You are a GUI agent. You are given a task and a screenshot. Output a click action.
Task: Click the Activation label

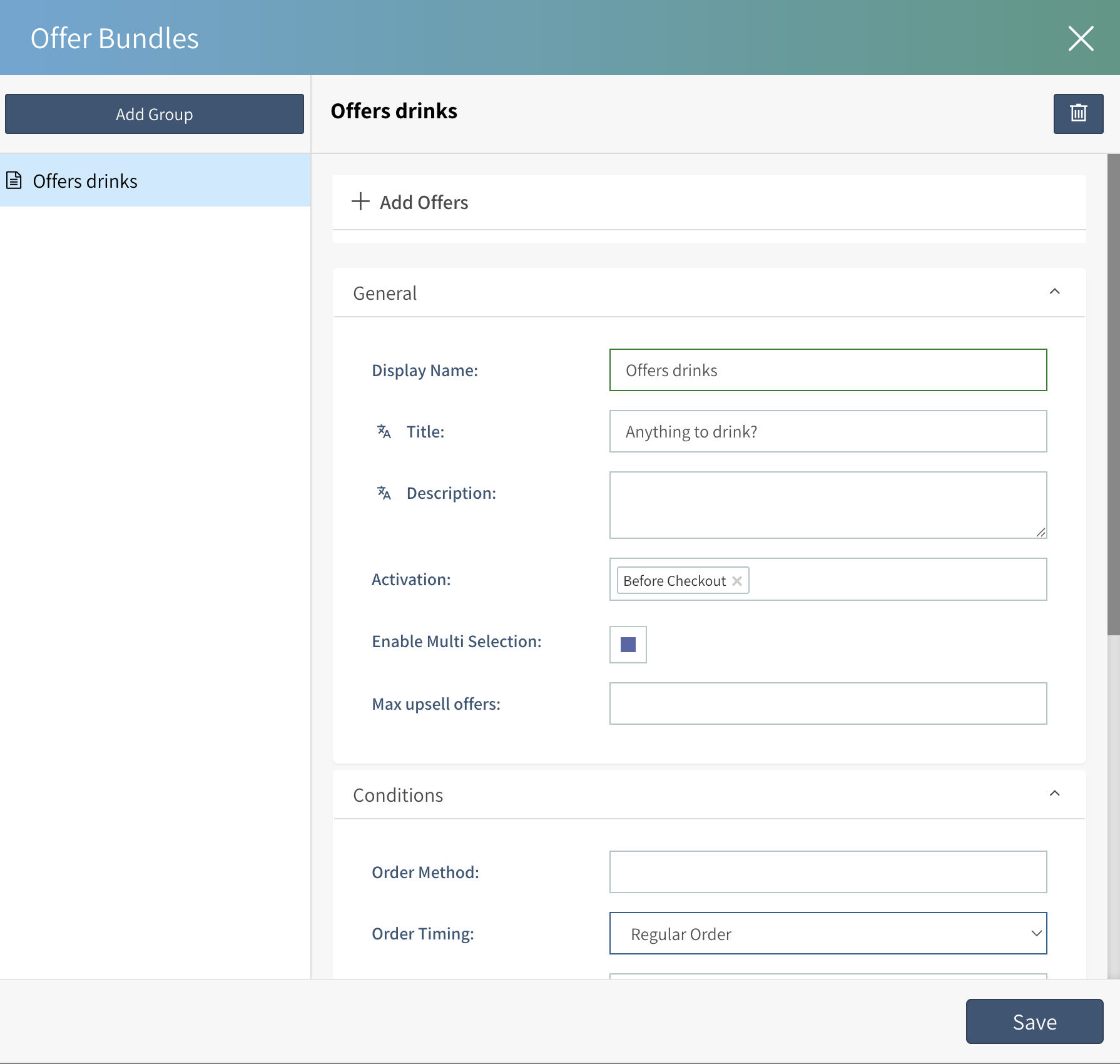[x=411, y=580]
